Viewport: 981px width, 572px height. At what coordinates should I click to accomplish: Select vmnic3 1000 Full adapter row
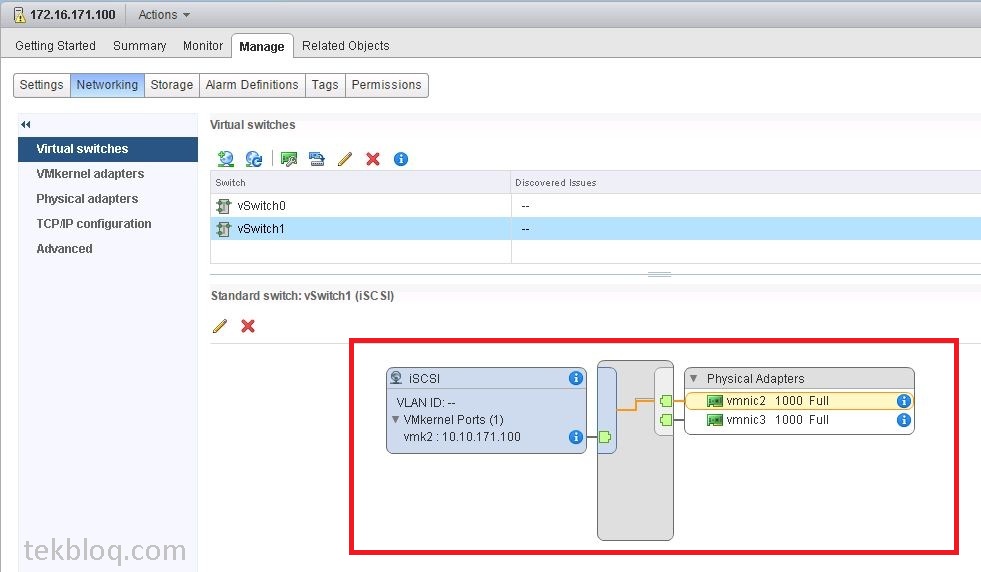799,420
